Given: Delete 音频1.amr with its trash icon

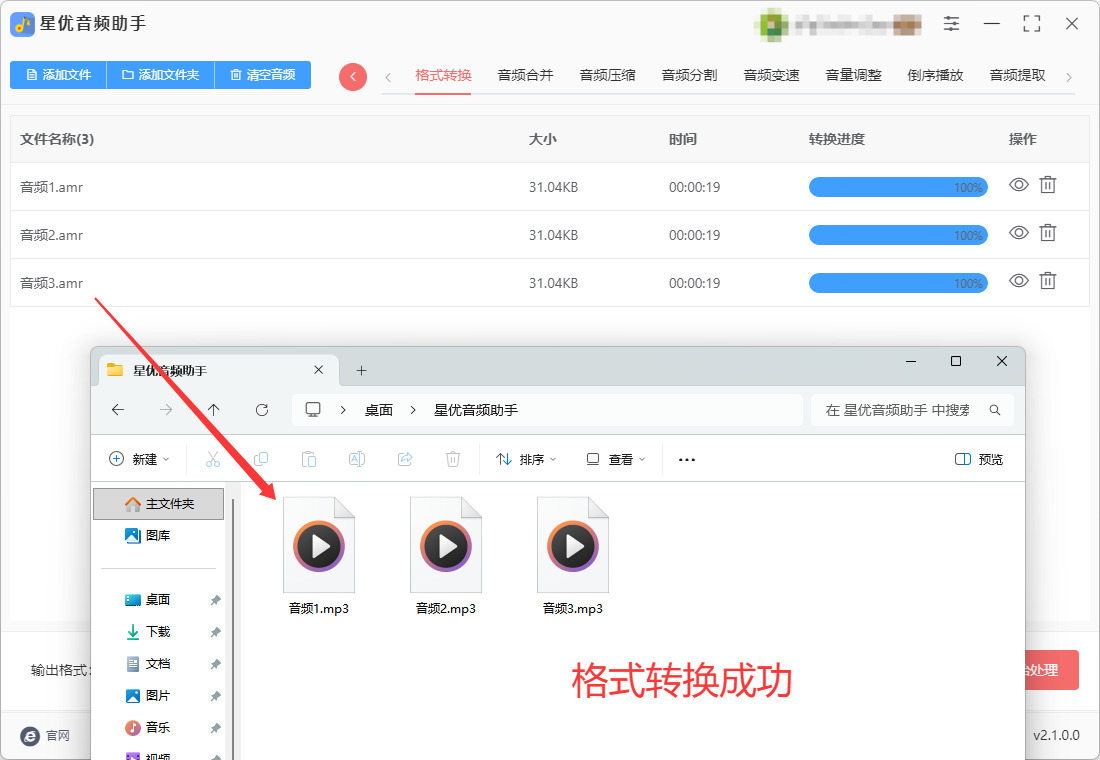Looking at the screenshot, I should (1047, 185).
